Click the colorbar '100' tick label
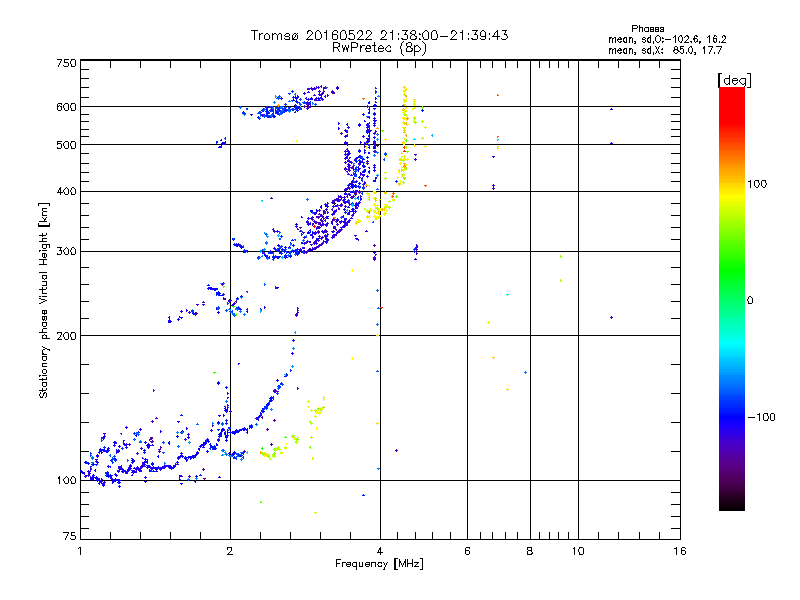Viewport: 800px width, 600px height. (757, 184)
